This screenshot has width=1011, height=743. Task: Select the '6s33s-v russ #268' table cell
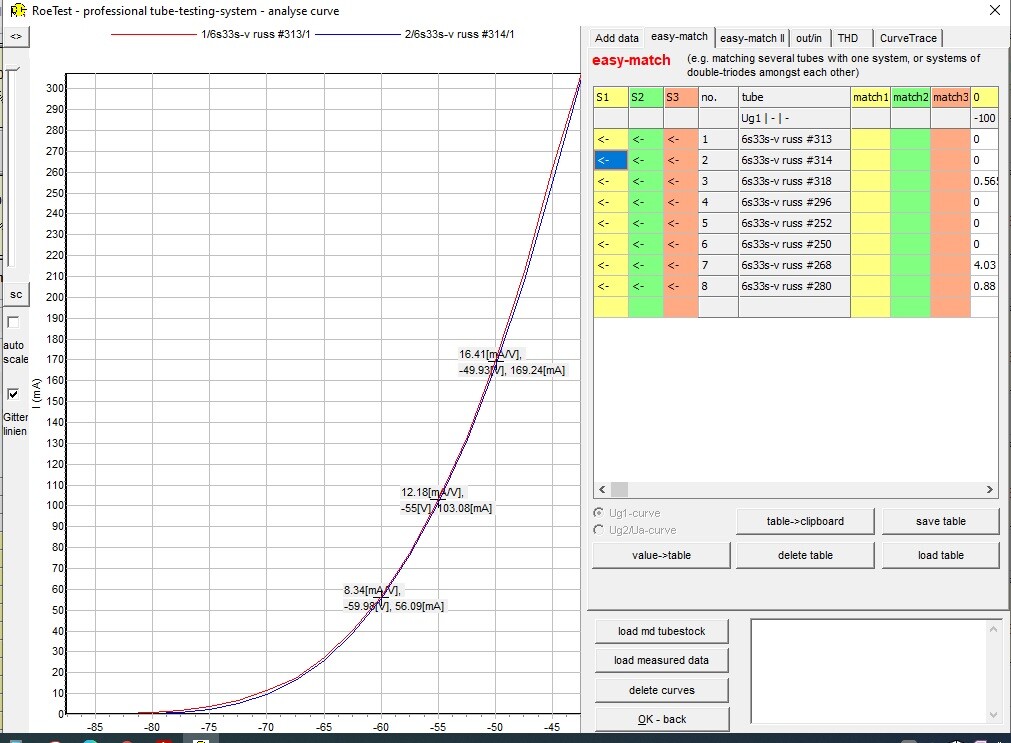(794, 265)
